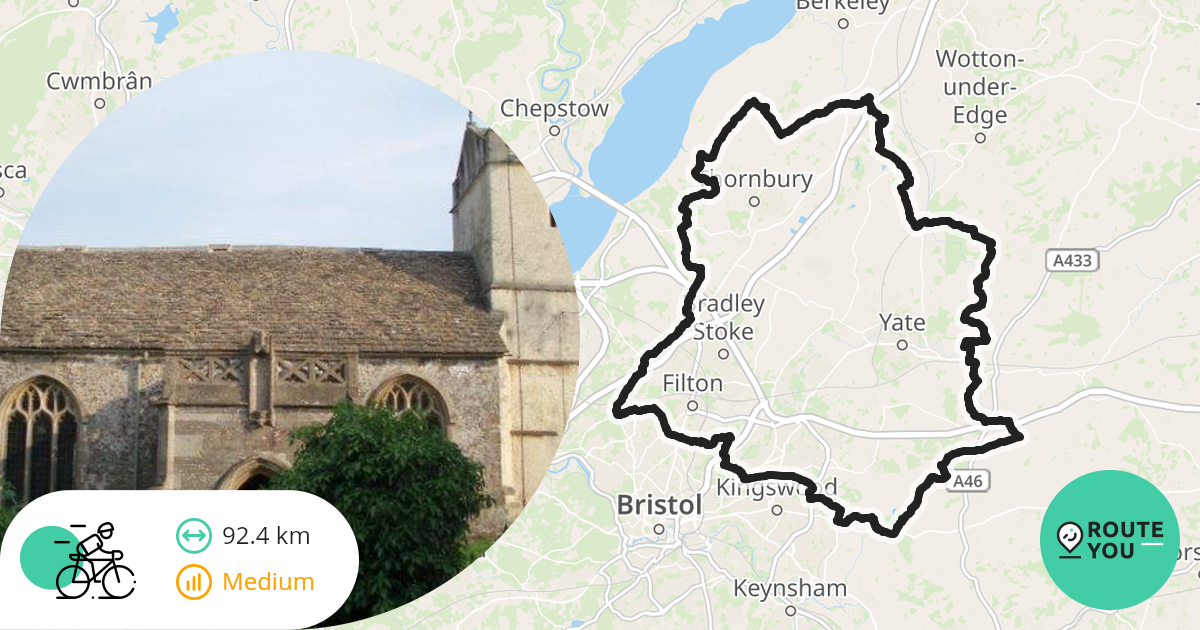The width and height of the screenshot is (1200, 630).
Task: Click the Keynsham town marker dot
Action: [x=790, y=610]
